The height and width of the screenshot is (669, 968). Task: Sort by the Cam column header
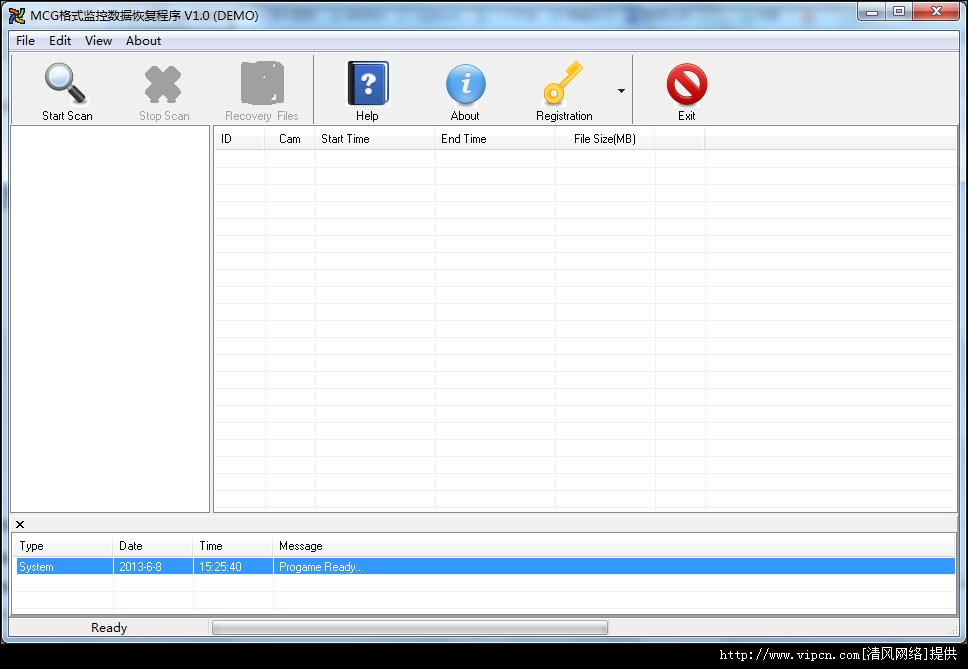point(290,139)
